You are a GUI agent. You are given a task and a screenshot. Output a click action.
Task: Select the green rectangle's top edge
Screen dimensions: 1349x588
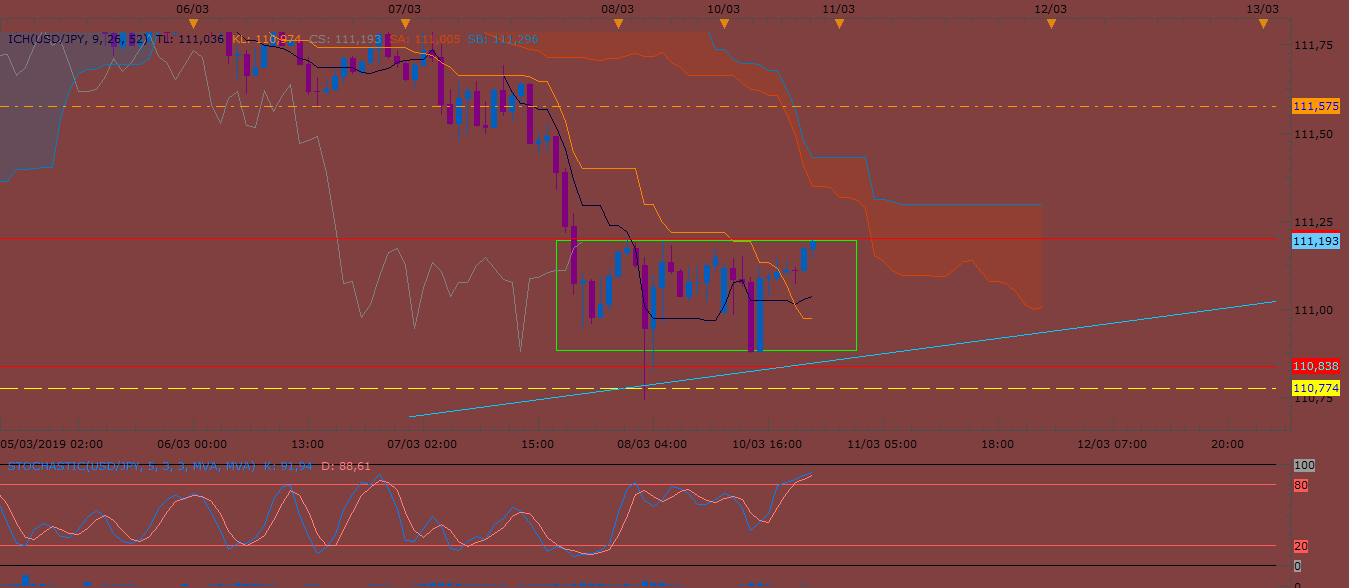(706, 240)
